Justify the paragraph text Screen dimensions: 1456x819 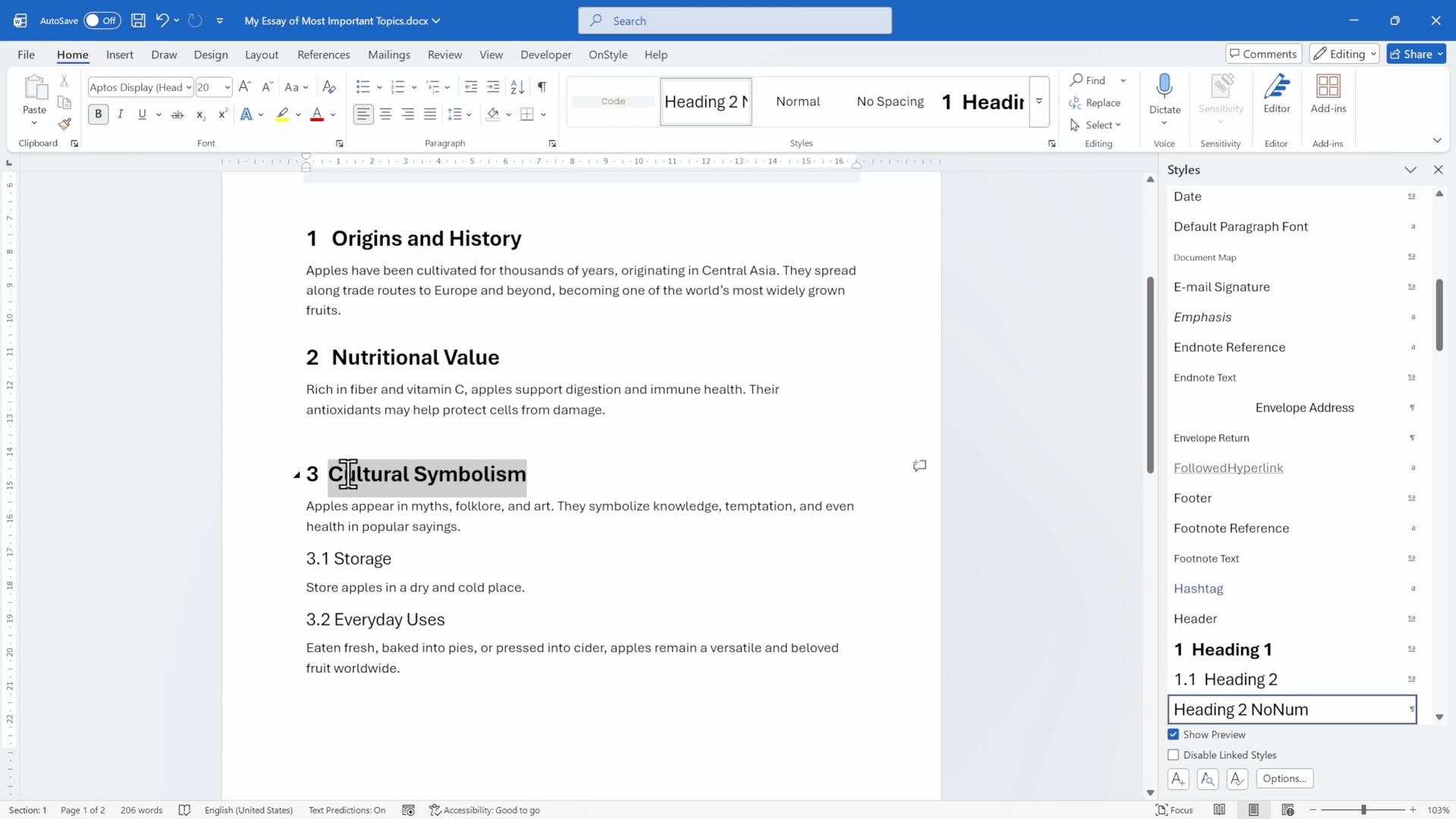tap(430, 115)
